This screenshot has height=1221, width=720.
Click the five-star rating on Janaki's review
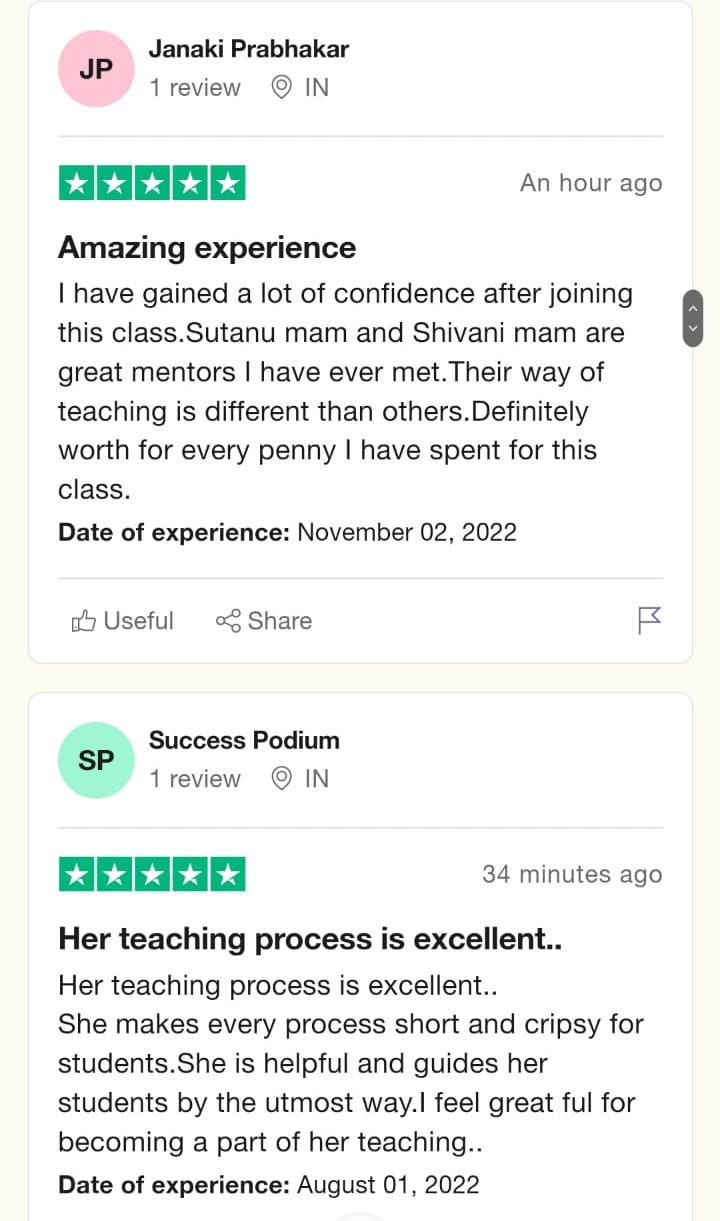tap(152, 183)
